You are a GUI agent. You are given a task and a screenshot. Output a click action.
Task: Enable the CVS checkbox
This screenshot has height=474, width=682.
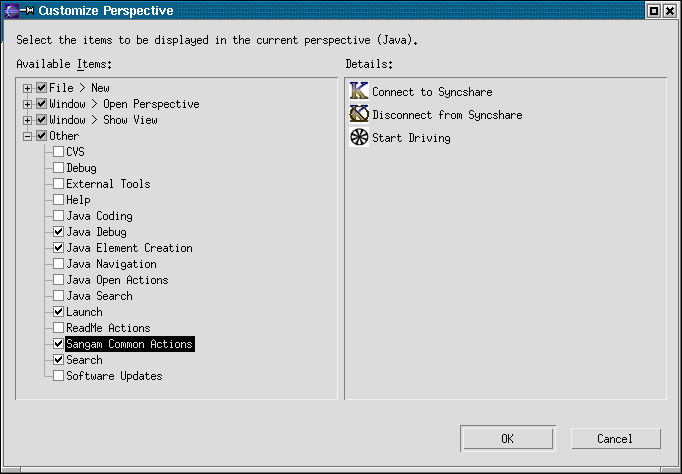pyautogui.click(x=59, y=152)
